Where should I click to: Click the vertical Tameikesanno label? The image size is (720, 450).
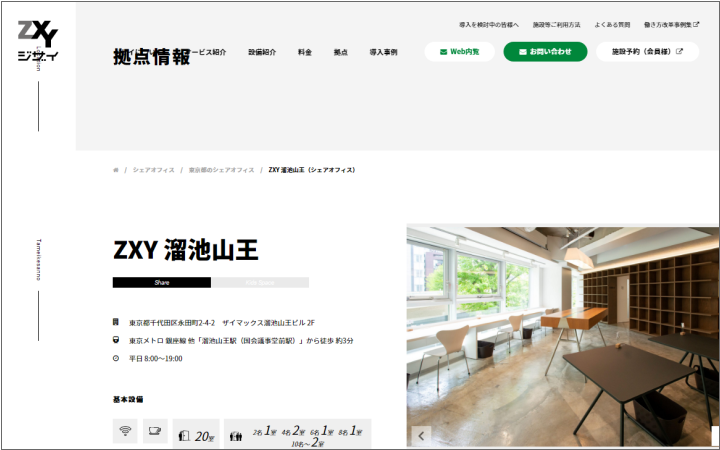(x=39, y=260)
